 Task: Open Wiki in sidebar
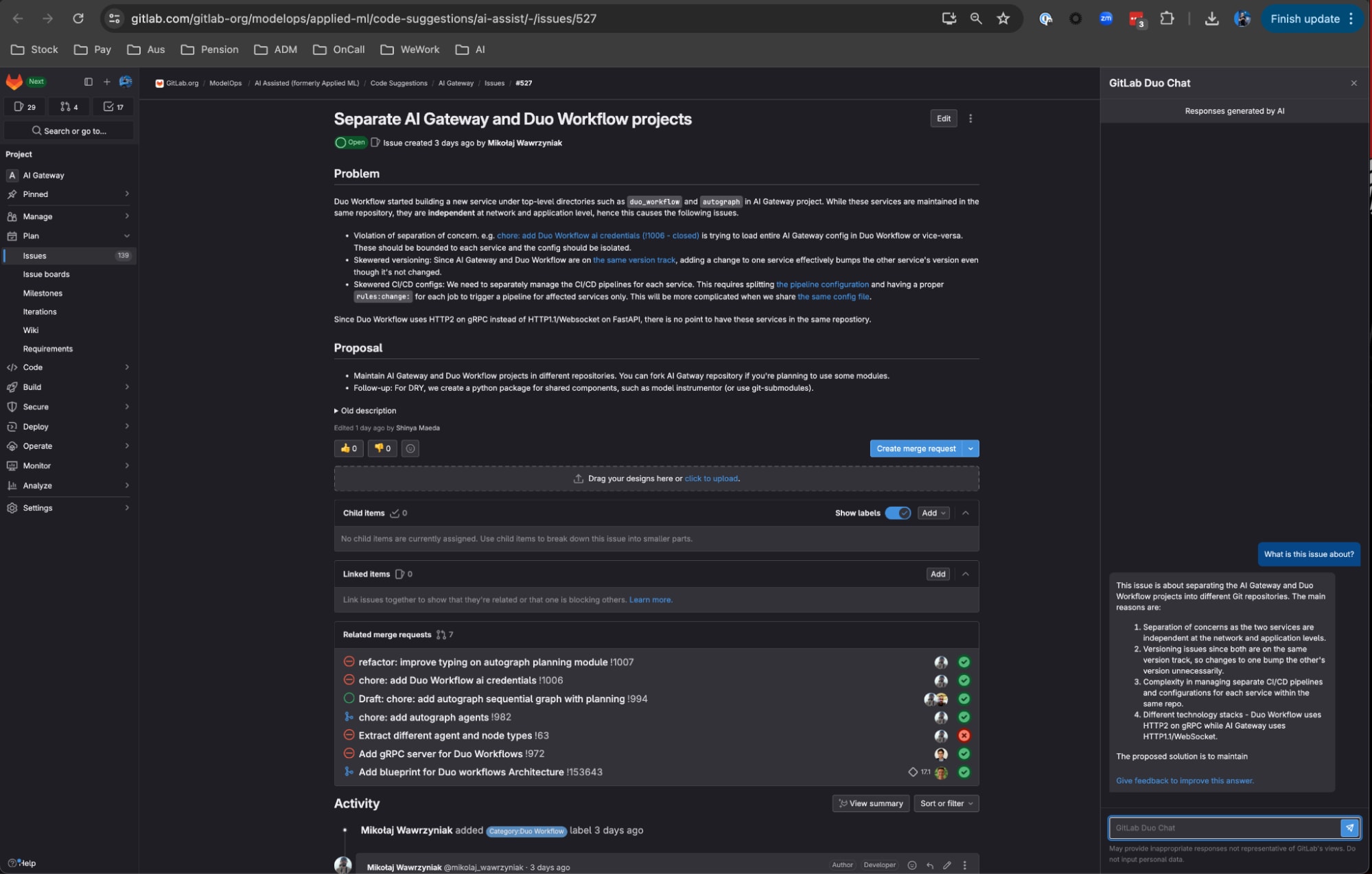tap(31, 330)
